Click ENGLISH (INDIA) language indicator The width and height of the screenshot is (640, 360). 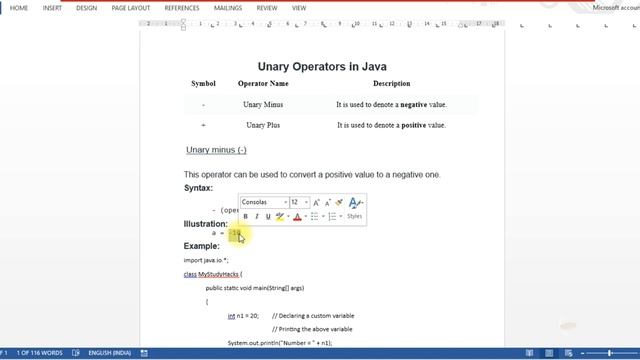pyautogui.click(x=110, y=353)
